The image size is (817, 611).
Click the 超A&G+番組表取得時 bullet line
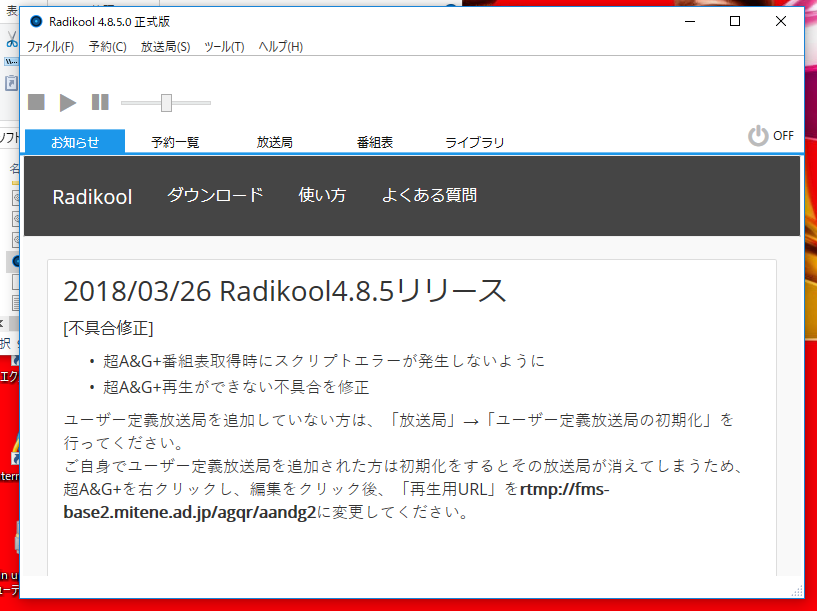[324, 361]
